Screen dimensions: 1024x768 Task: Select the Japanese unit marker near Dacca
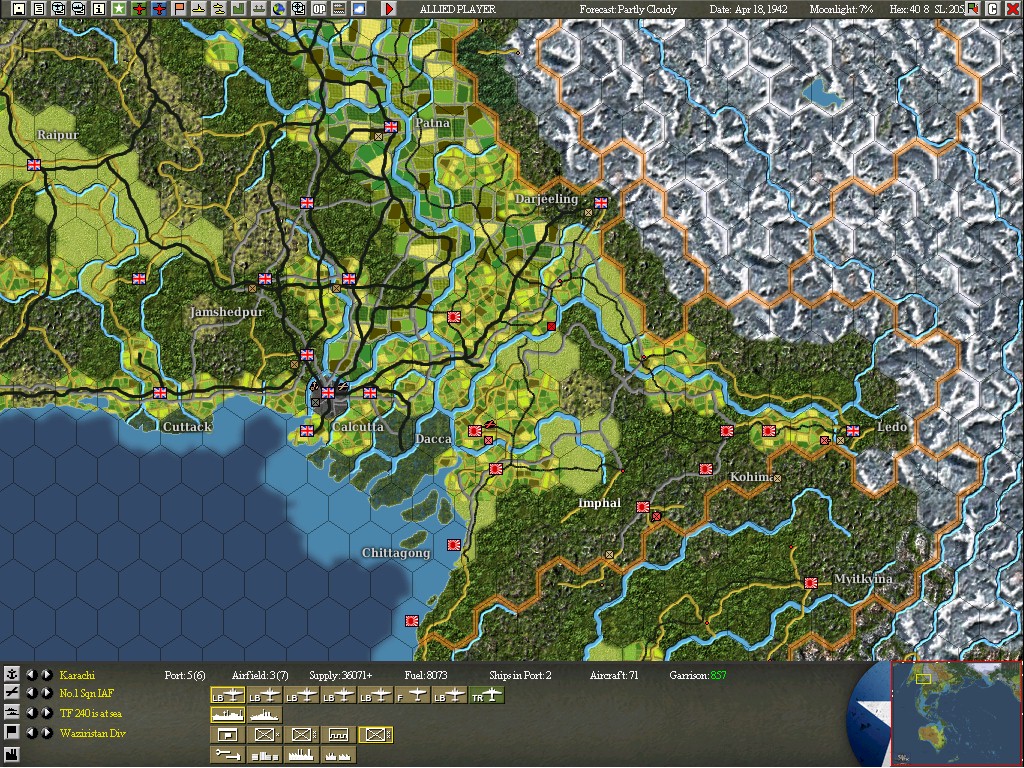(x=475, y=431)
